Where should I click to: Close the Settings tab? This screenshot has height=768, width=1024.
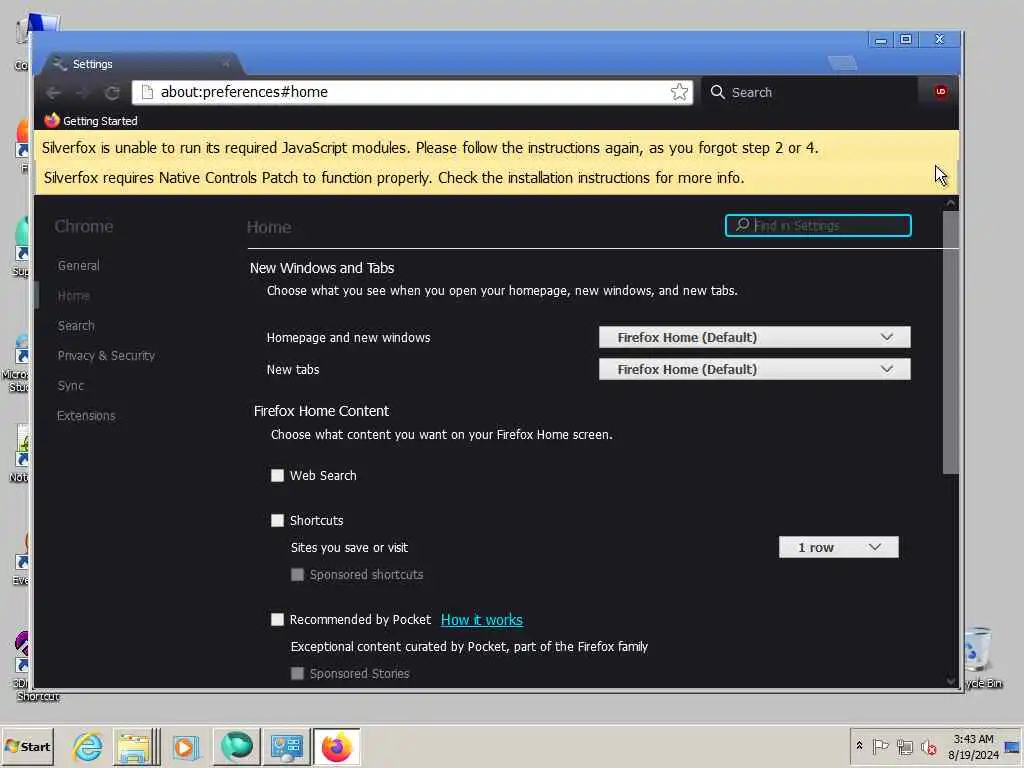click(x=226, y=63)
